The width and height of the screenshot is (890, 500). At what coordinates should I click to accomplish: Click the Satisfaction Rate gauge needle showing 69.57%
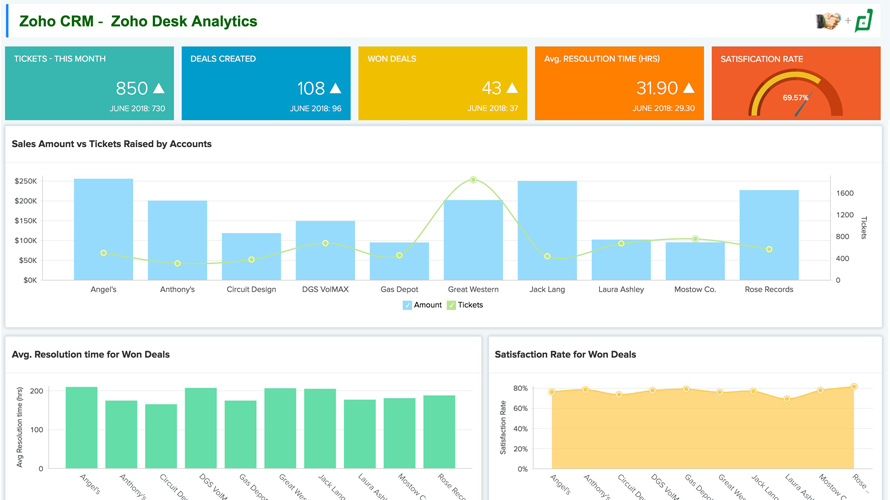click(x=800, y=107)
